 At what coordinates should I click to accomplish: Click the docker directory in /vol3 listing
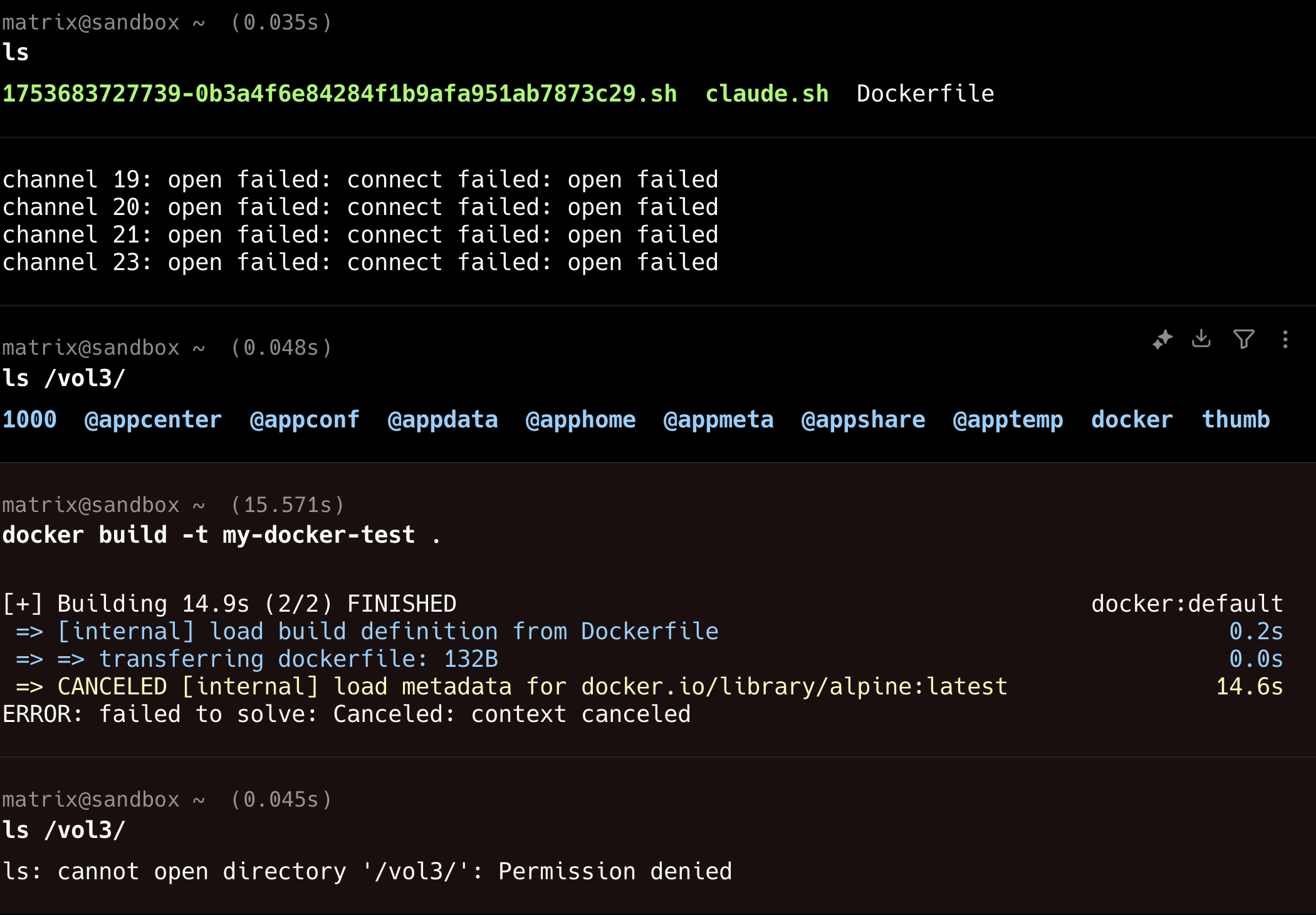tap(1132, 420)
